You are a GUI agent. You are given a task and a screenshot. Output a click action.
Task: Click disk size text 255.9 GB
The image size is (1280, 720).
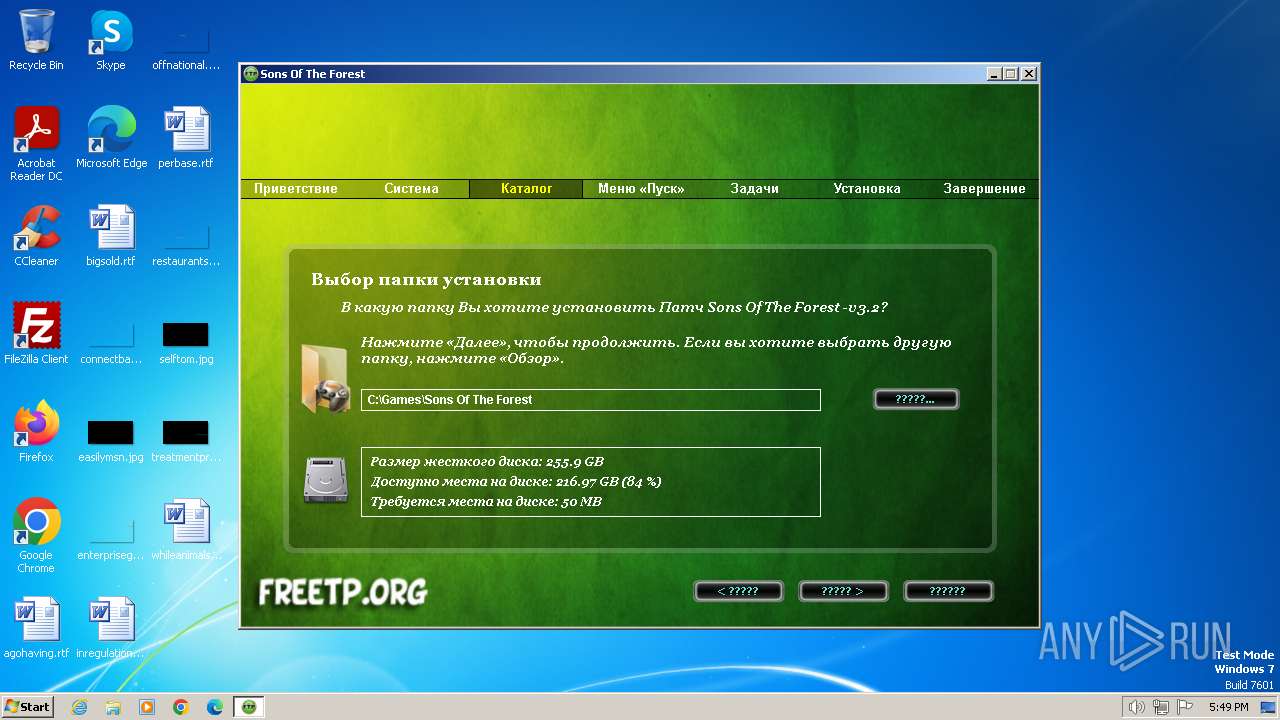[487, 462]
